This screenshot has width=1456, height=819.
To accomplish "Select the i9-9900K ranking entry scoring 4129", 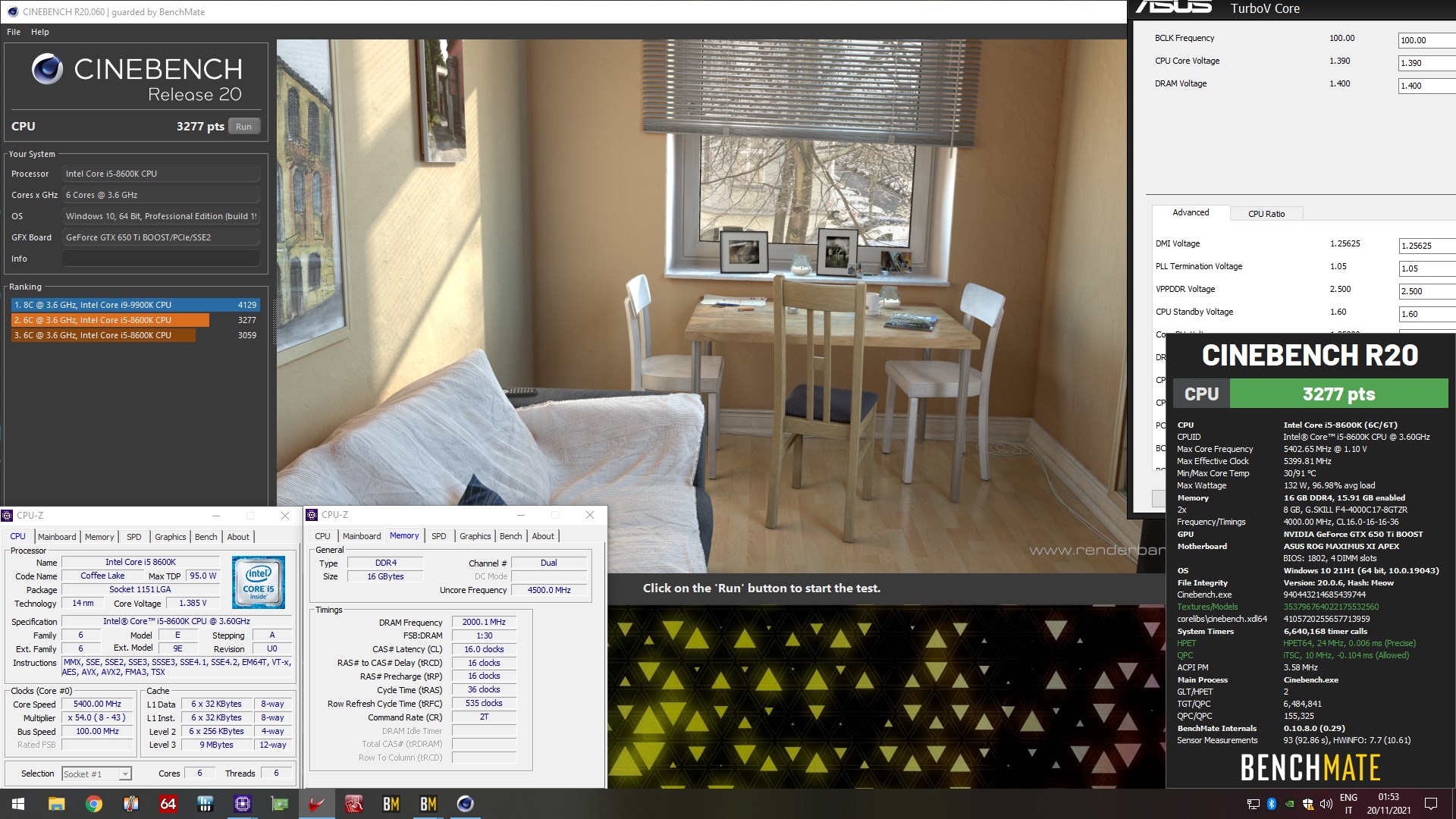I will point(135,305).
